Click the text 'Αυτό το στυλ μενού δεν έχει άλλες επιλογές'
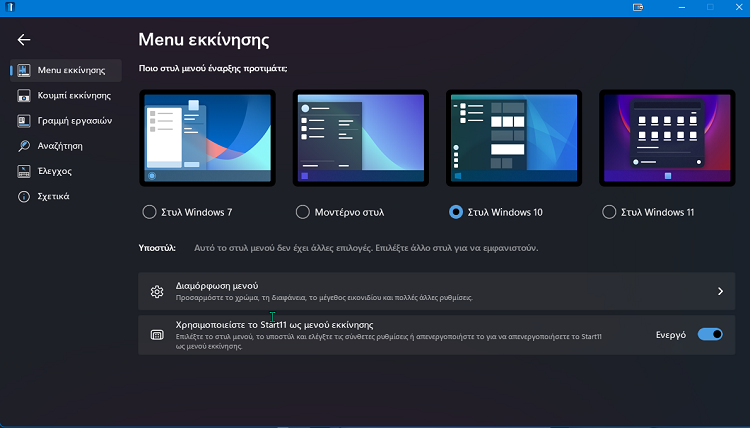 point(284,248)
